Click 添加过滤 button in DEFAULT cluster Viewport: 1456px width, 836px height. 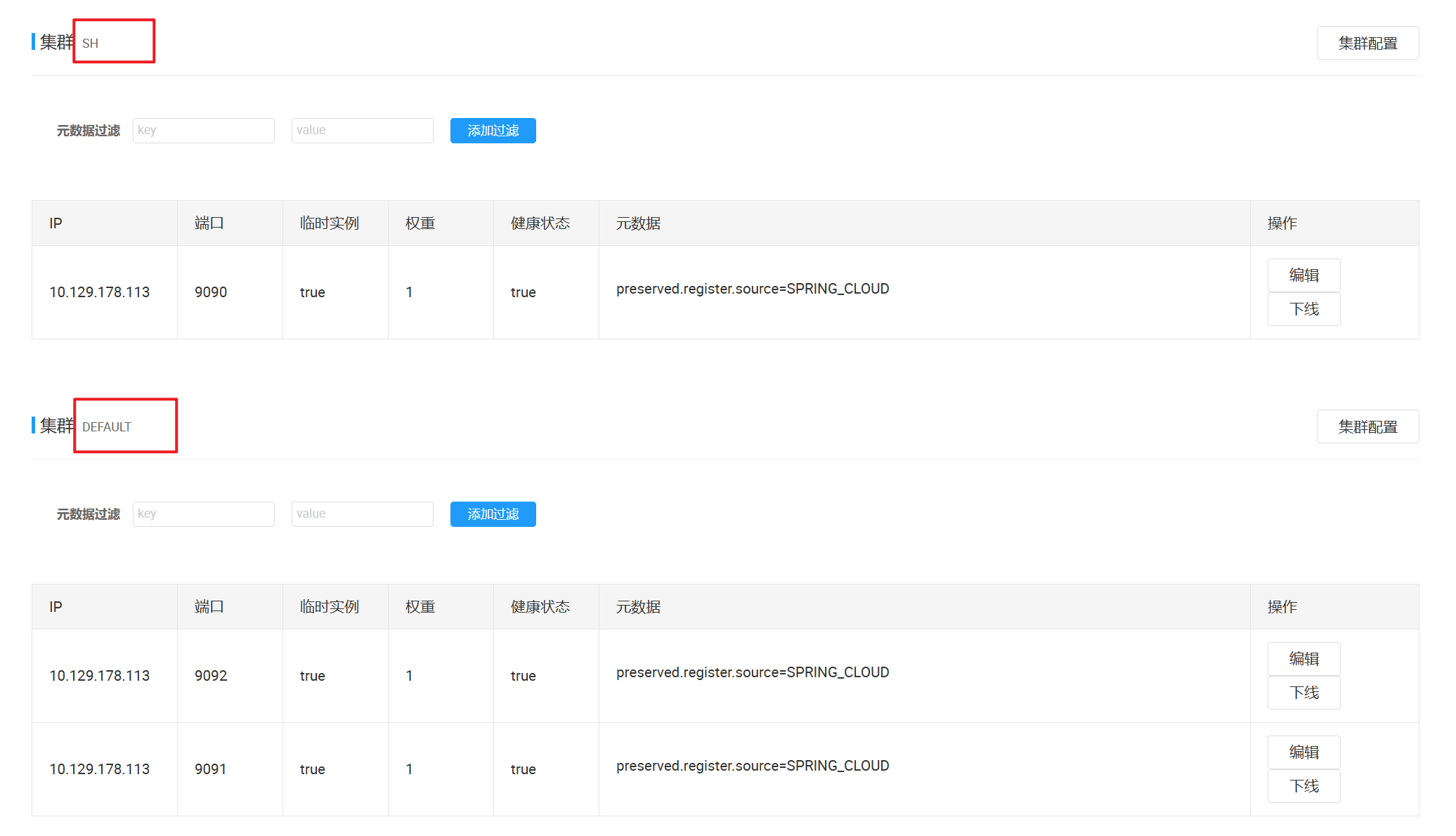[493, 514]
